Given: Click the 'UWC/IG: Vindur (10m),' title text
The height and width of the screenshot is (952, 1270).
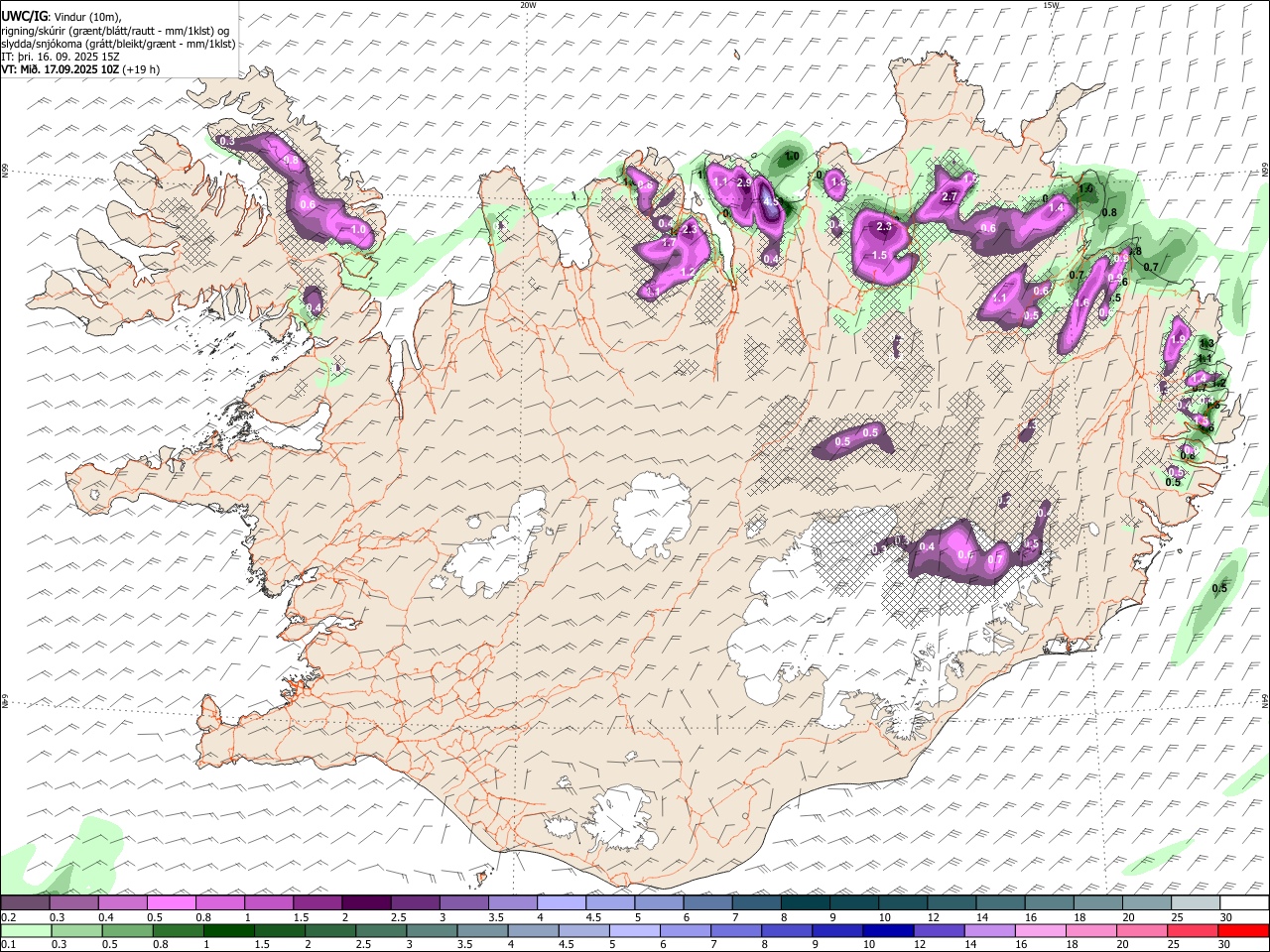Looking at the screenshot, I should click(x=61, y=16).
